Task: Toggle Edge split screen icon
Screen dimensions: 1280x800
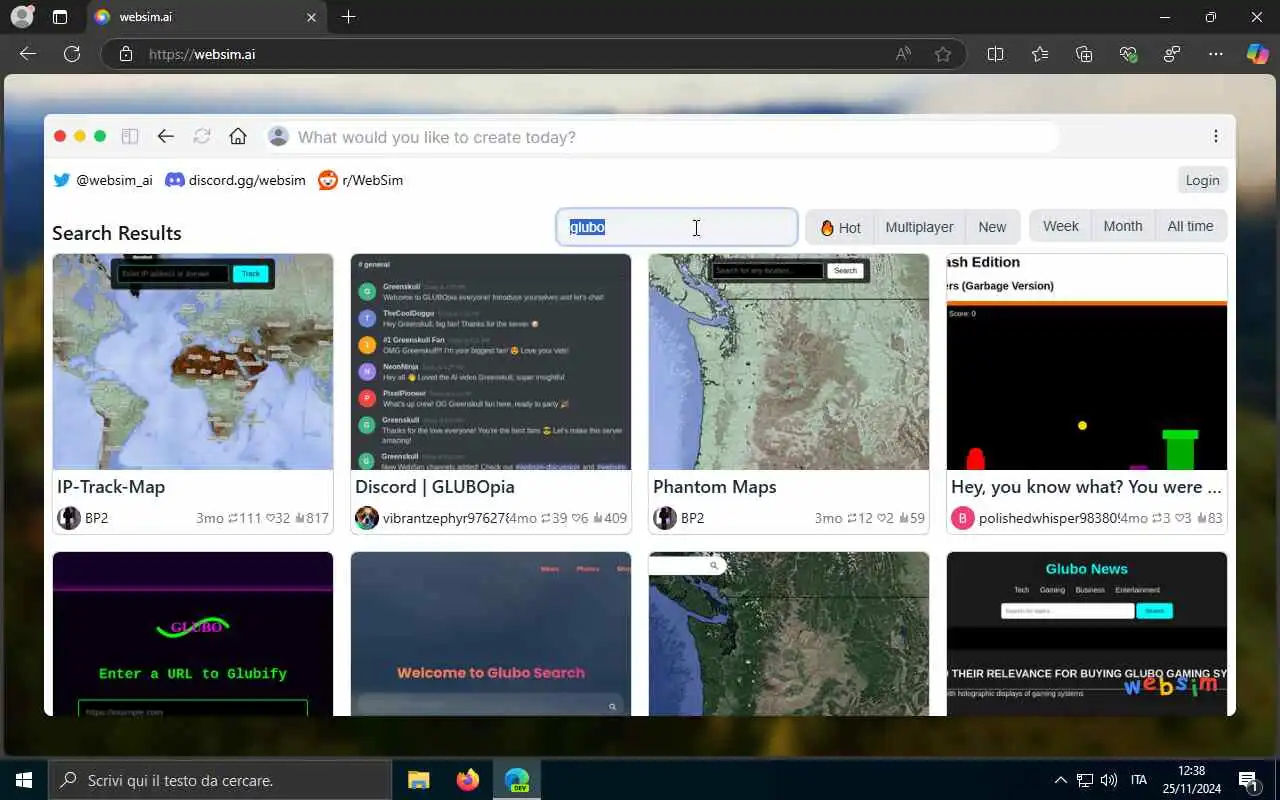Action: [x=995, y=54]
